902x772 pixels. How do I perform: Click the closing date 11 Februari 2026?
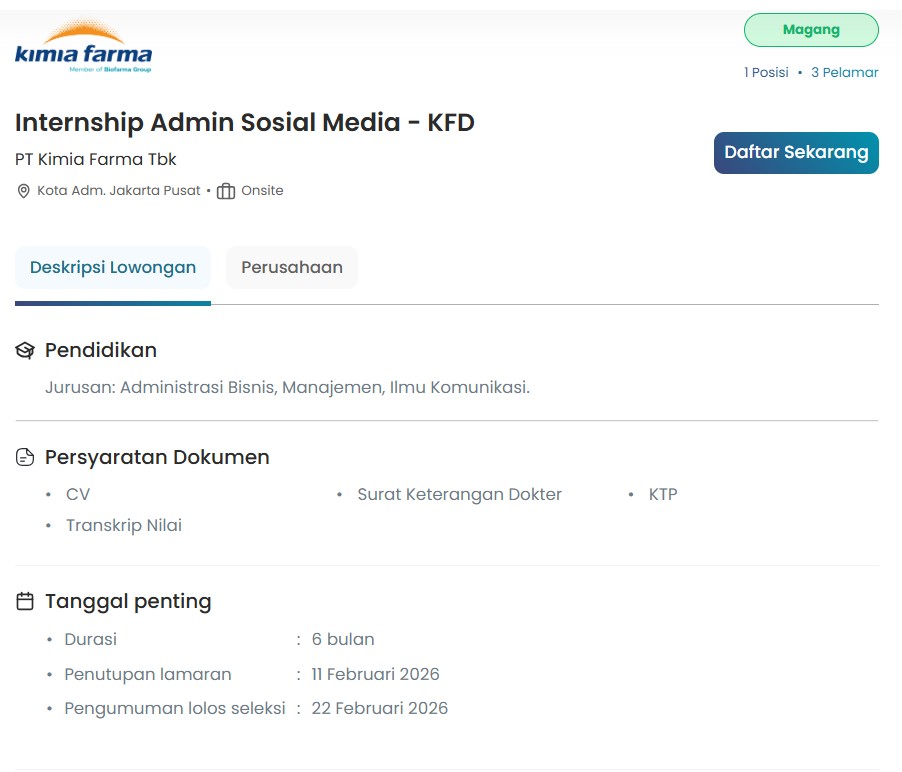[375, 674]
